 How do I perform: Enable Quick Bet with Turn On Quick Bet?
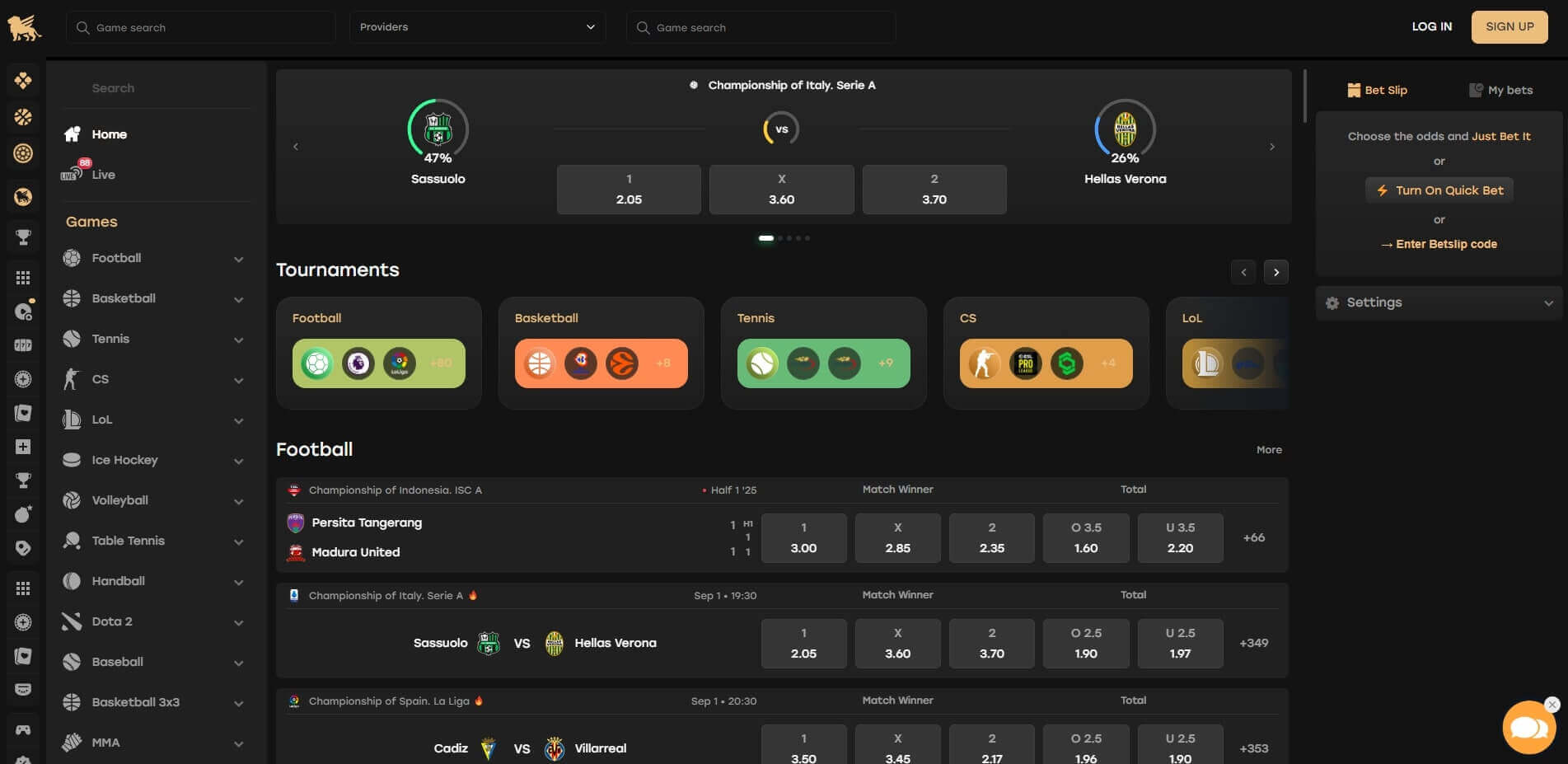point(1439,190)
